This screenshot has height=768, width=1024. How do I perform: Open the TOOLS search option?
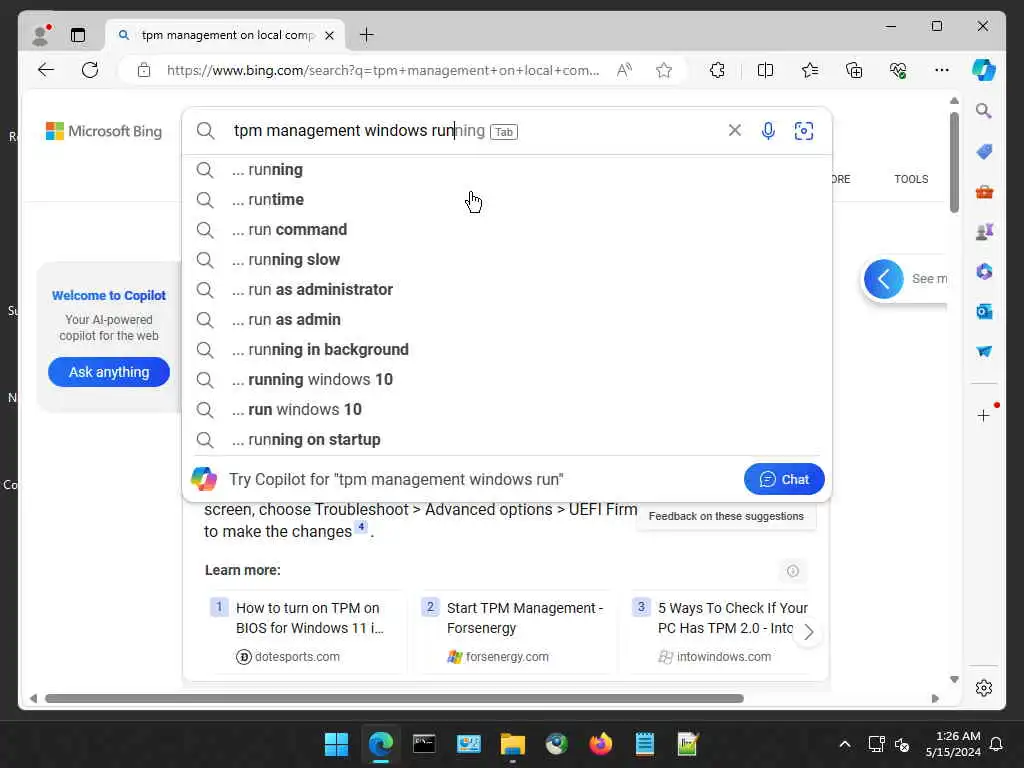pyautogui.click(x=911, y=179)
